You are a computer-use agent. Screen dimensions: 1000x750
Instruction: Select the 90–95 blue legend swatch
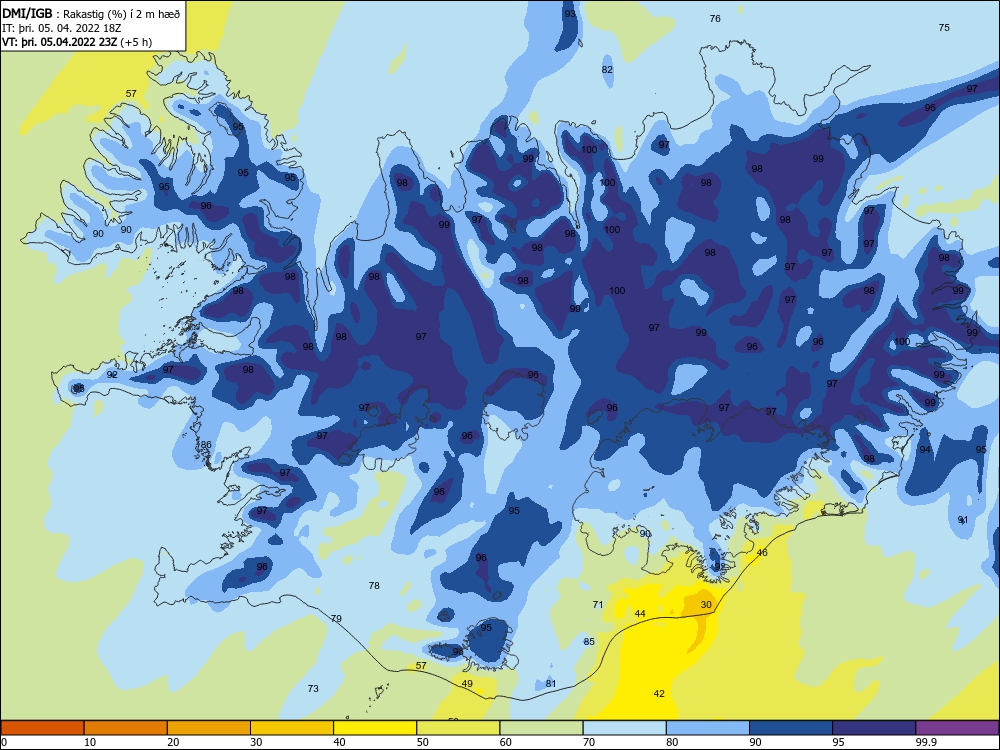click(791, 728)
